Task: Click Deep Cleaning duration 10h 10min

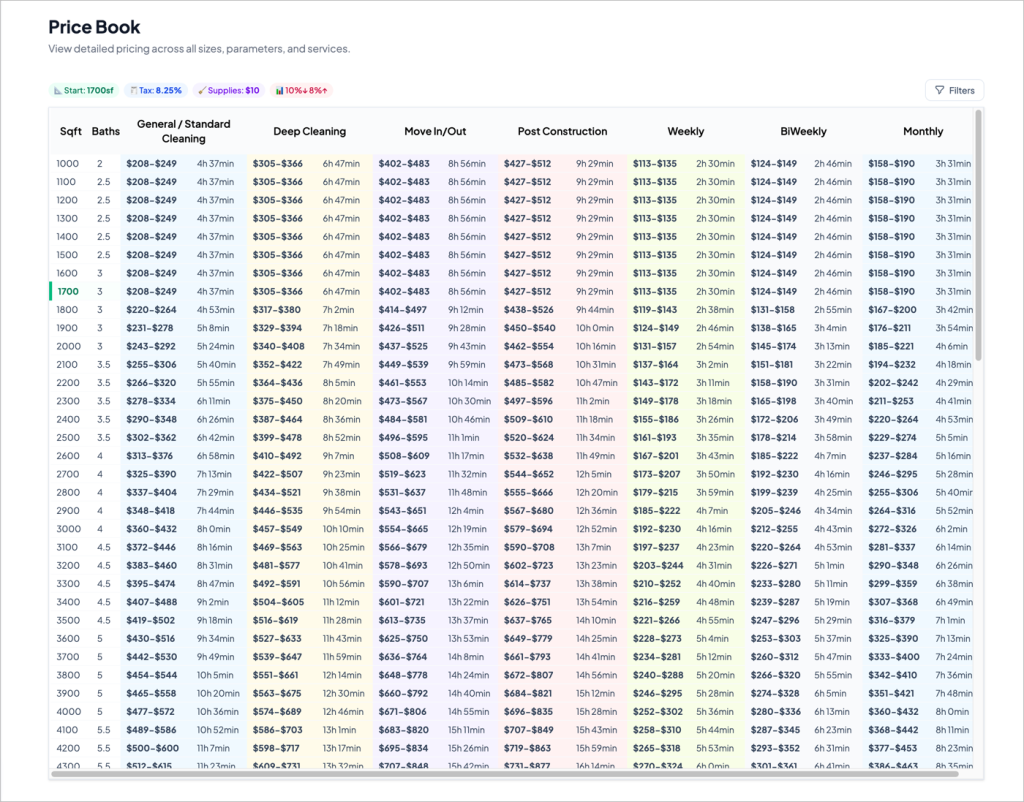Action: [343, 529]
